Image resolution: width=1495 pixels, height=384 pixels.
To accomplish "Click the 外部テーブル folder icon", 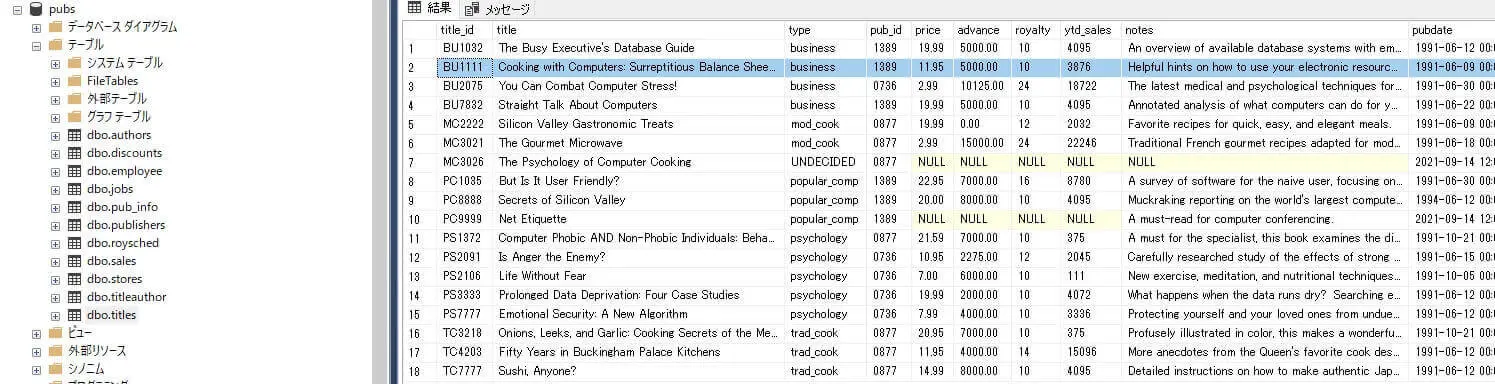I will [x=74, y=99].
